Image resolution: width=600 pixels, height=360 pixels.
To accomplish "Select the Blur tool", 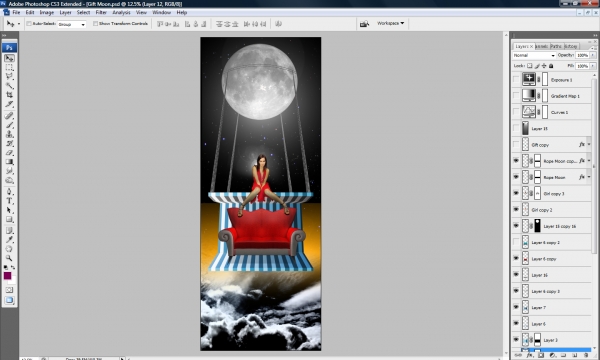I will (9, 171).
